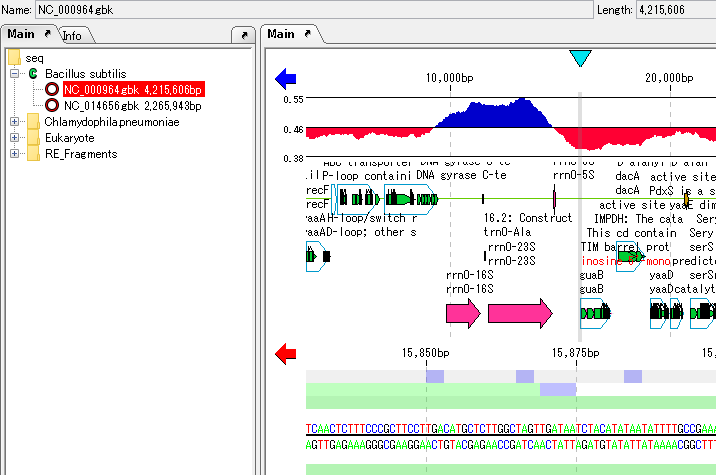Click the 0.55 GC scale value
Viewport: 716px width, 475px height.
pos(293,100)
